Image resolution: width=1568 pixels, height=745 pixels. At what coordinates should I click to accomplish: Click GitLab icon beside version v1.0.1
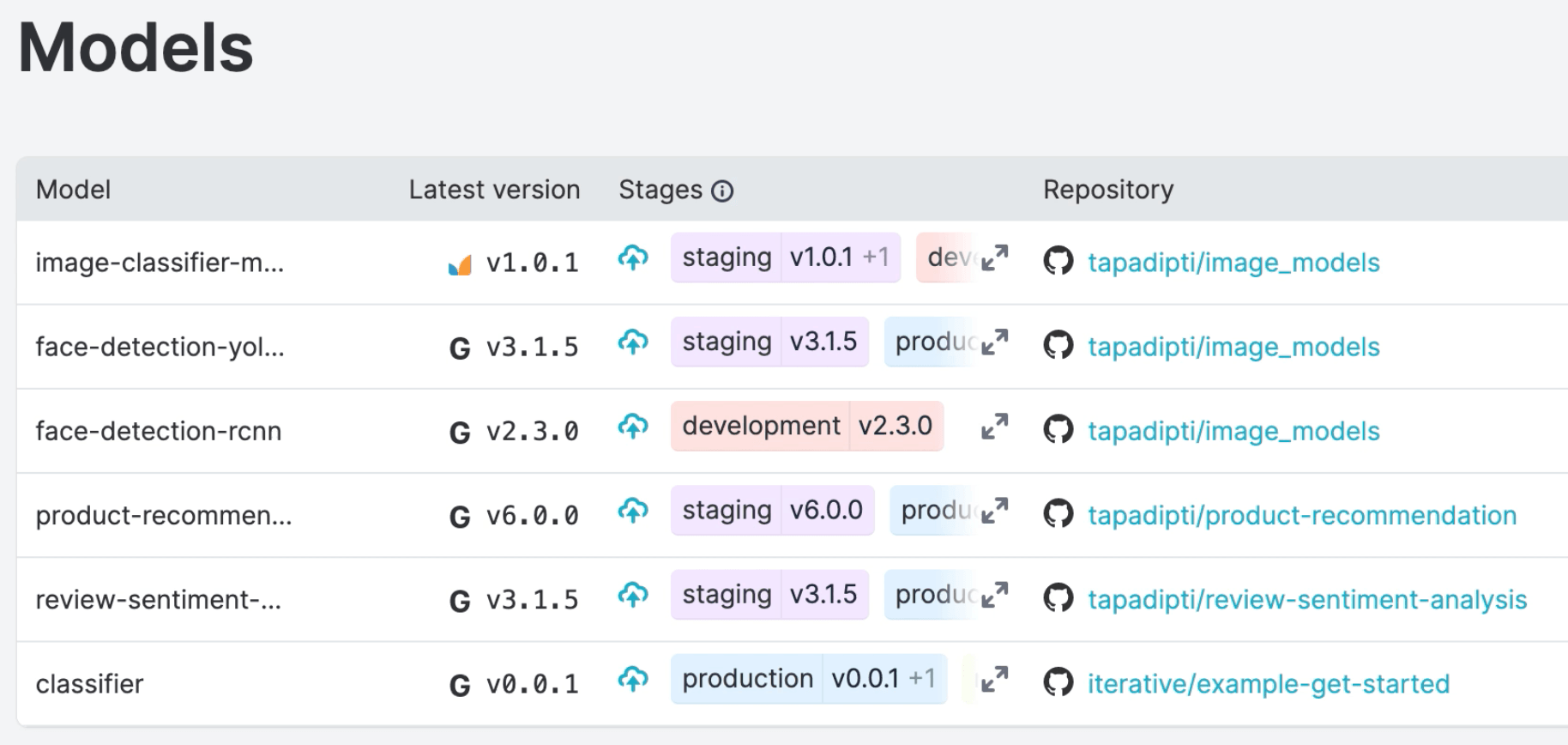[x=460, y=264]
